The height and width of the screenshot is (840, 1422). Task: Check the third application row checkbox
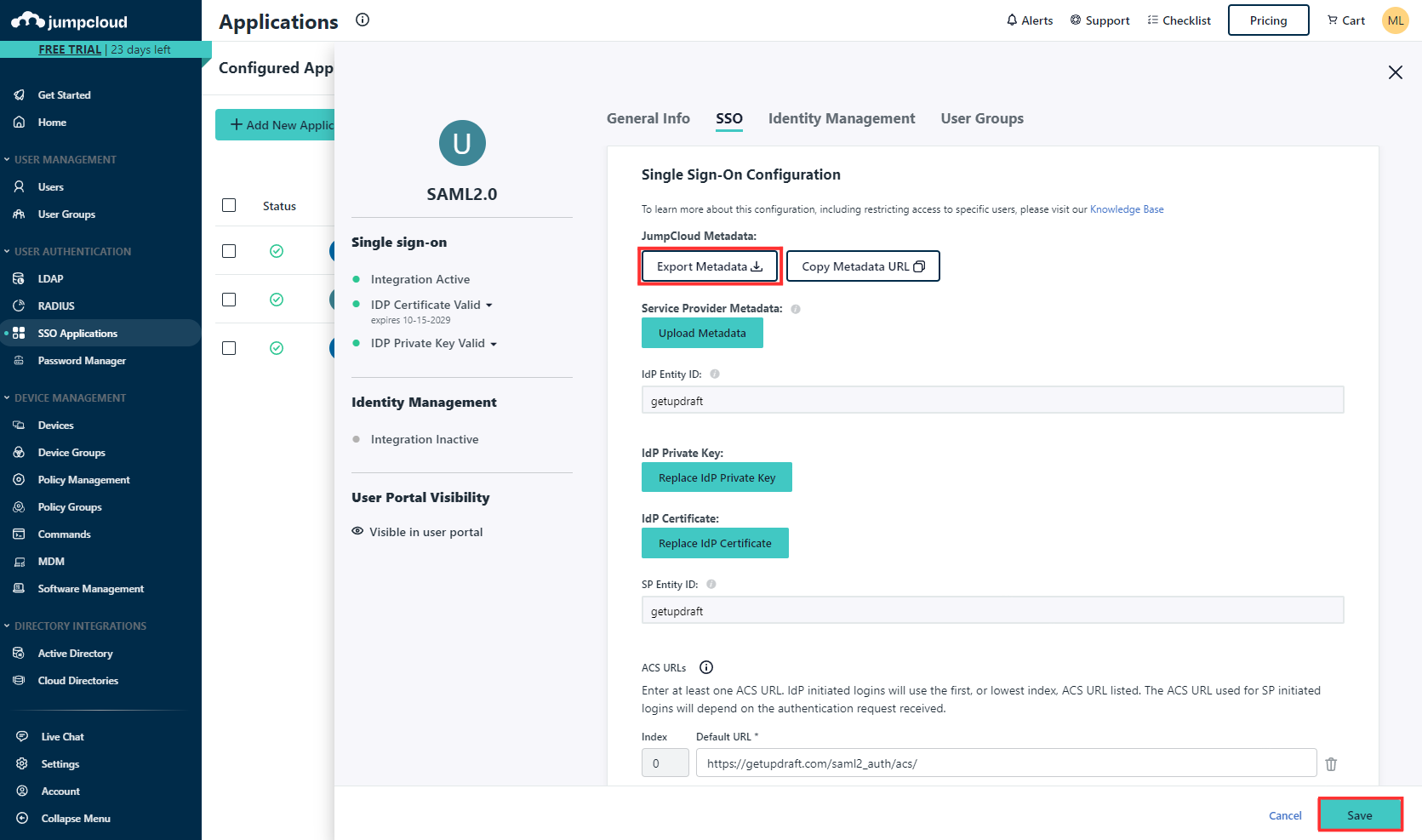229,348
